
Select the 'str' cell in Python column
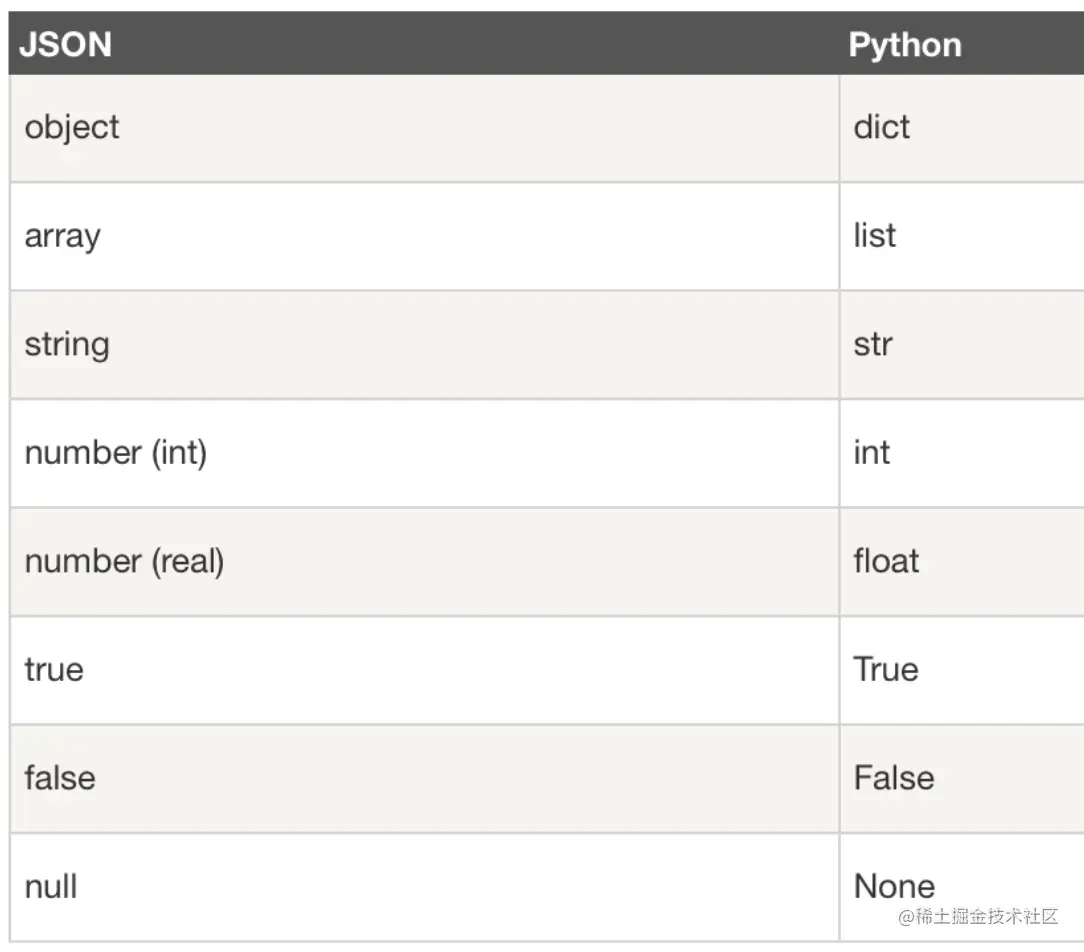tap(873, 345)
